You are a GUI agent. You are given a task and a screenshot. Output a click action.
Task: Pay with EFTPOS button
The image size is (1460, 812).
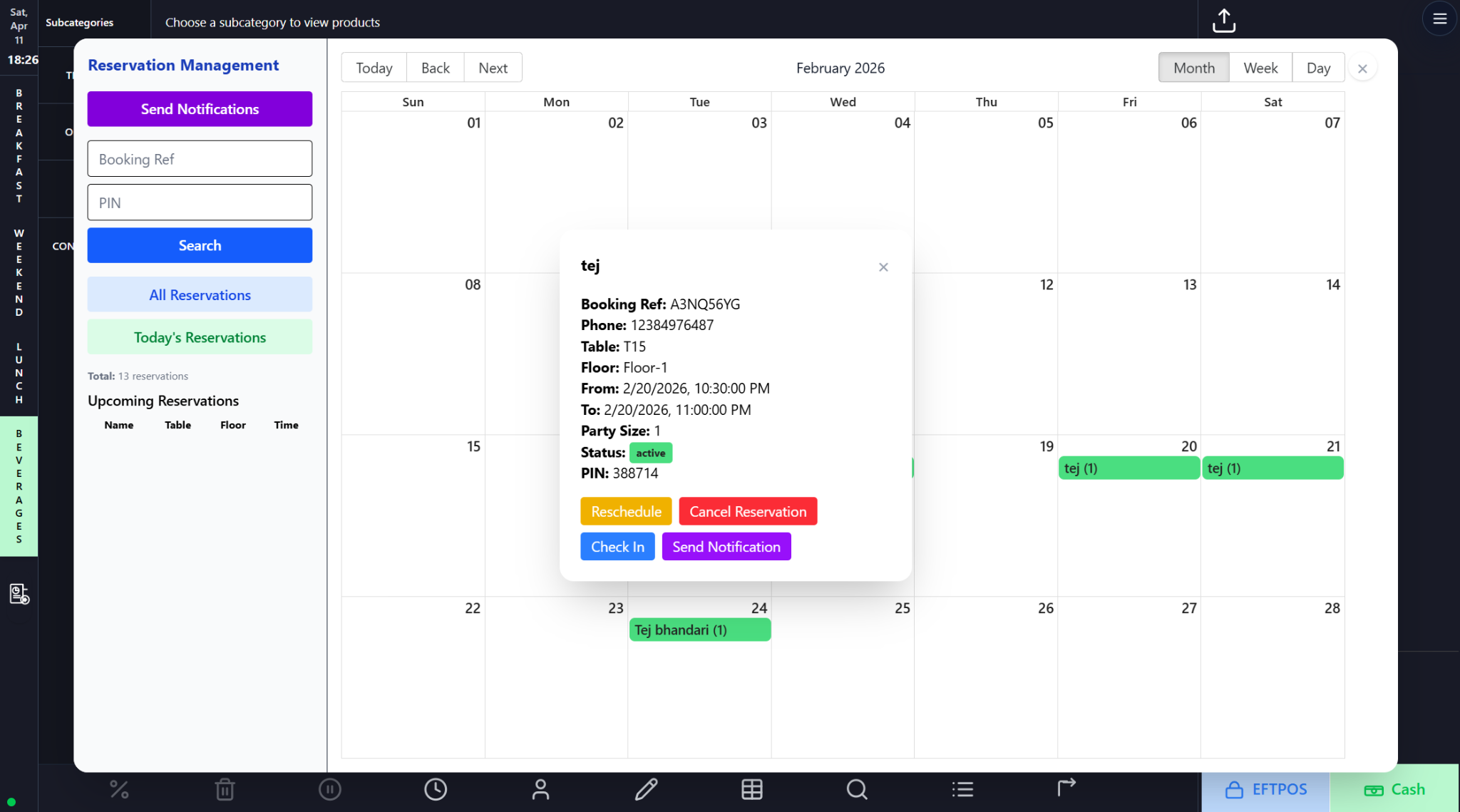(1265, 789)
